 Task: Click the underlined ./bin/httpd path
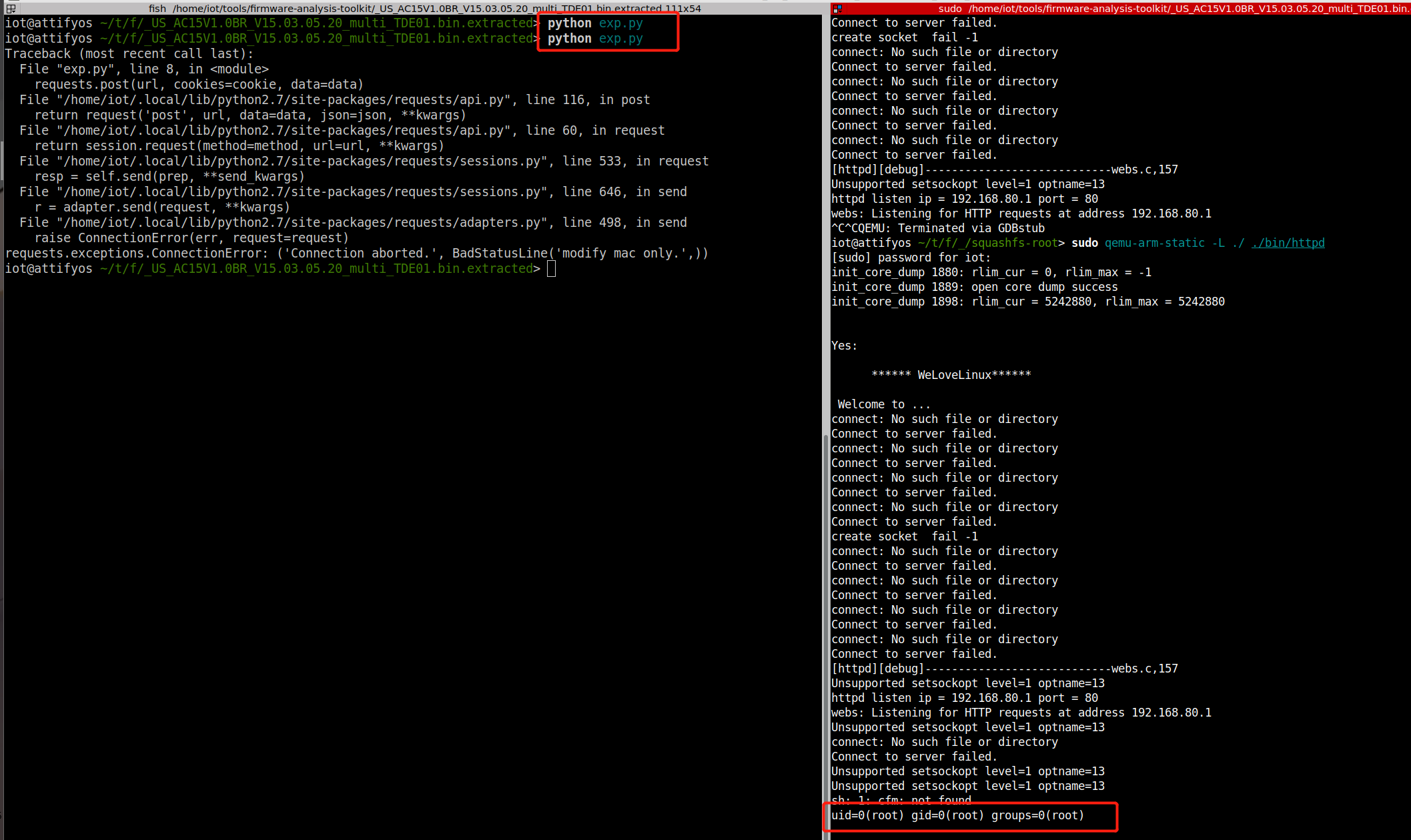(x=1288, y=243)
